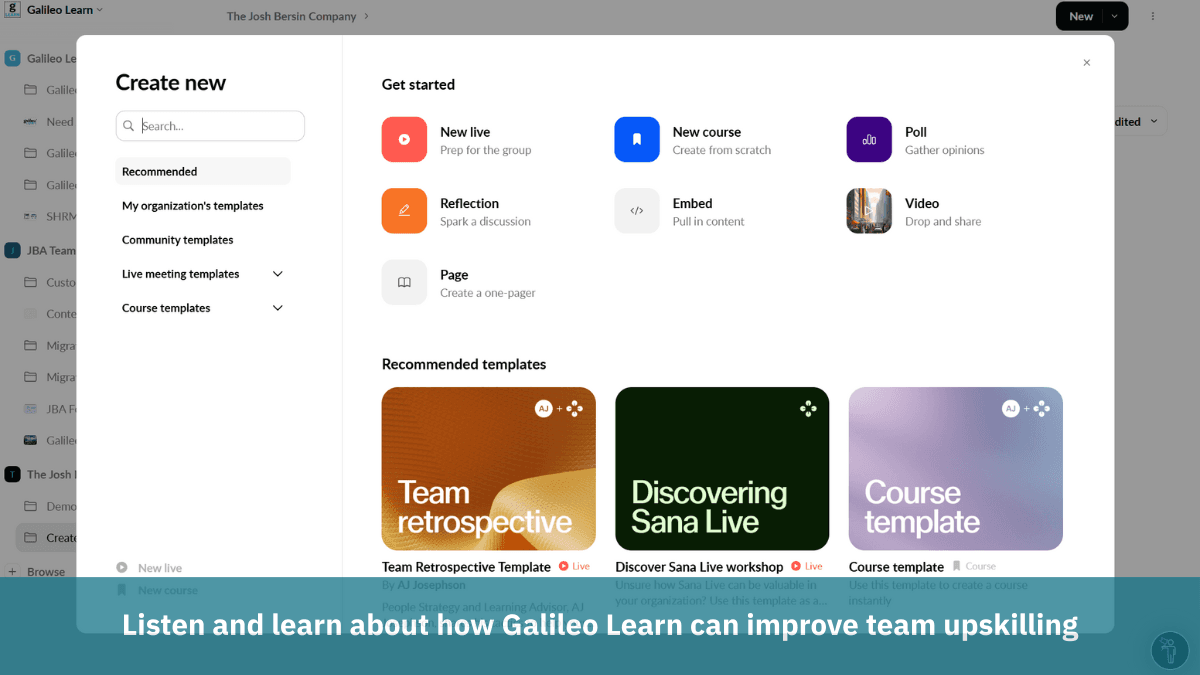Expand Course templates section
1200x675 pixels.
click(278, 308)
